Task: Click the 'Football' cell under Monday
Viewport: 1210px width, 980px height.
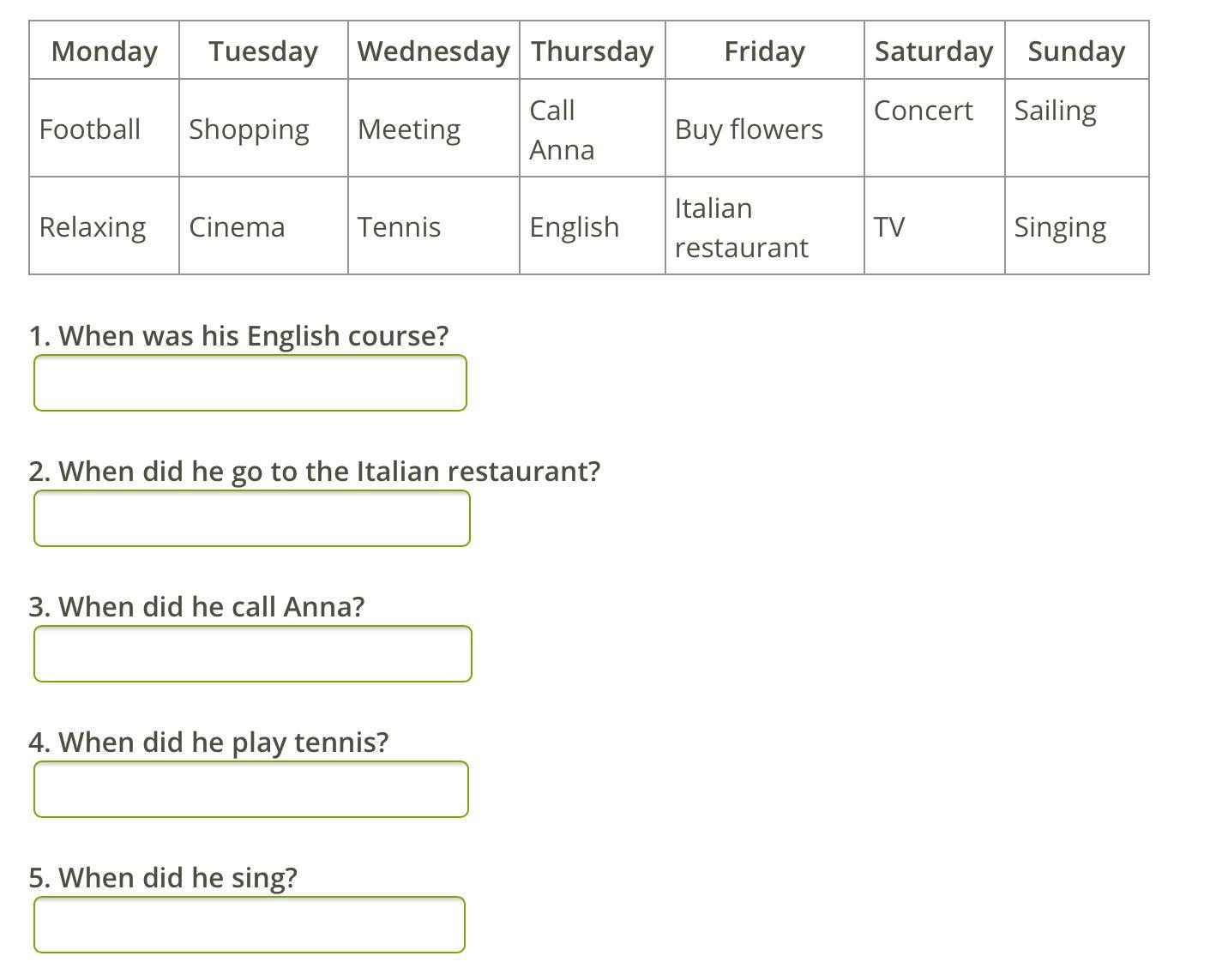Action: [x=105, y=129]
